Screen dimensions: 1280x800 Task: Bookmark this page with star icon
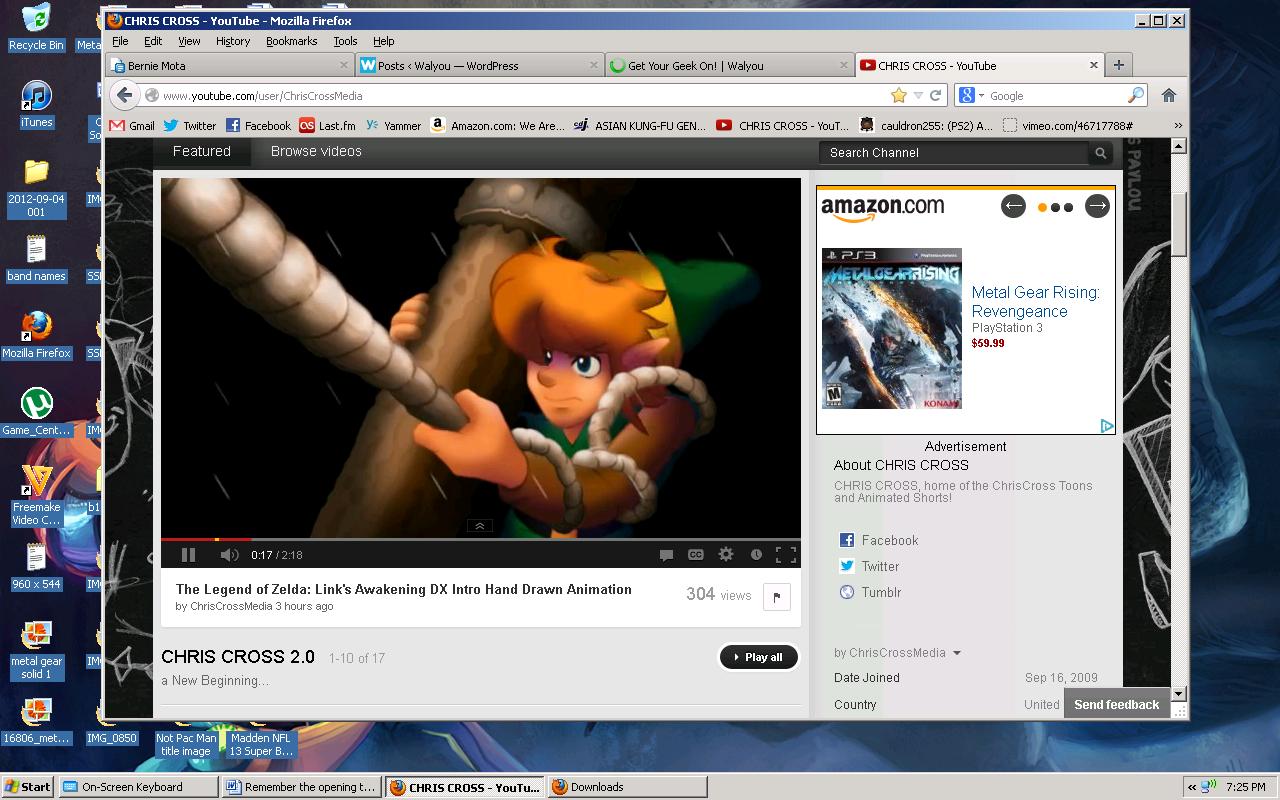tap(898, 96)
